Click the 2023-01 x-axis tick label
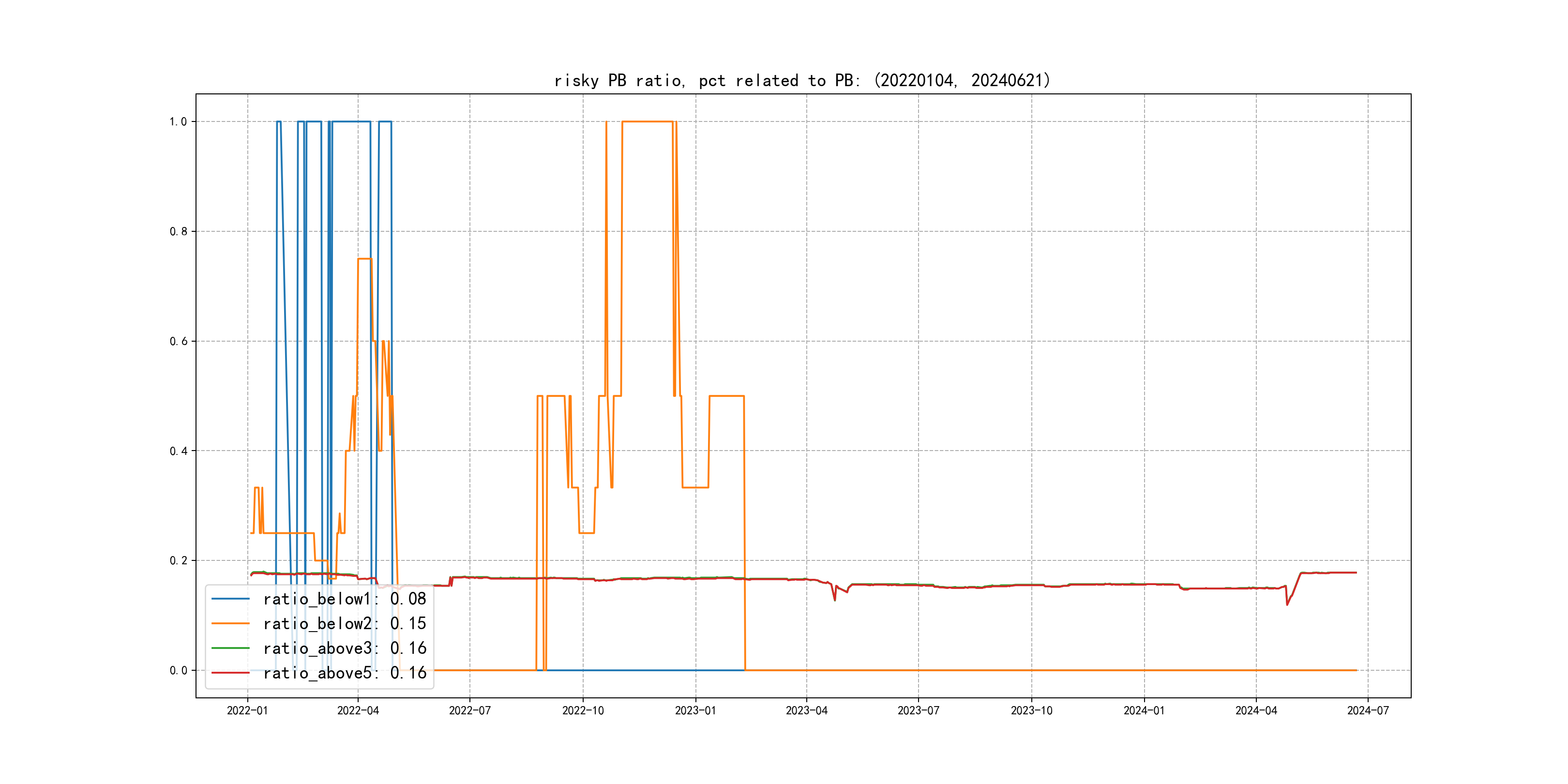This screenshot has width=1568, height=784. click(x=695, y=710)
